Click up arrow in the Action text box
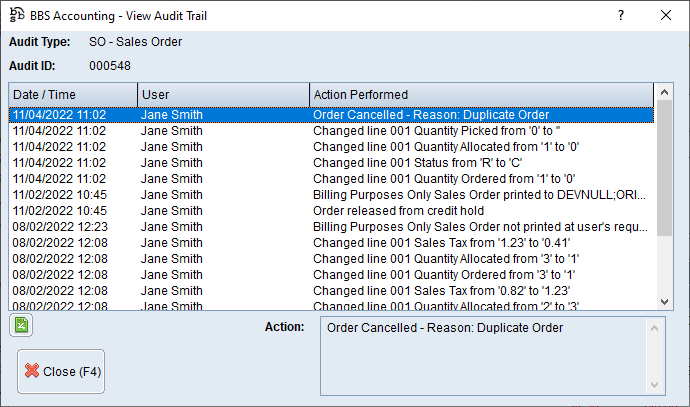The image size is (690, 407). 655,328
